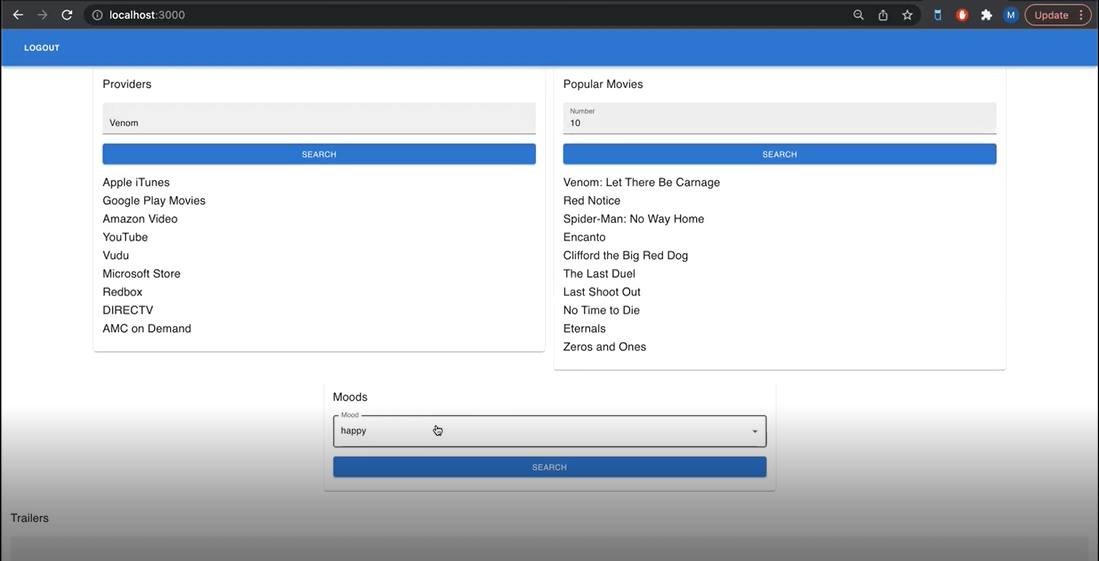The image size is (1099, 561).
Task: Click Eternals in movie list
Action: [x=584, y=328]
